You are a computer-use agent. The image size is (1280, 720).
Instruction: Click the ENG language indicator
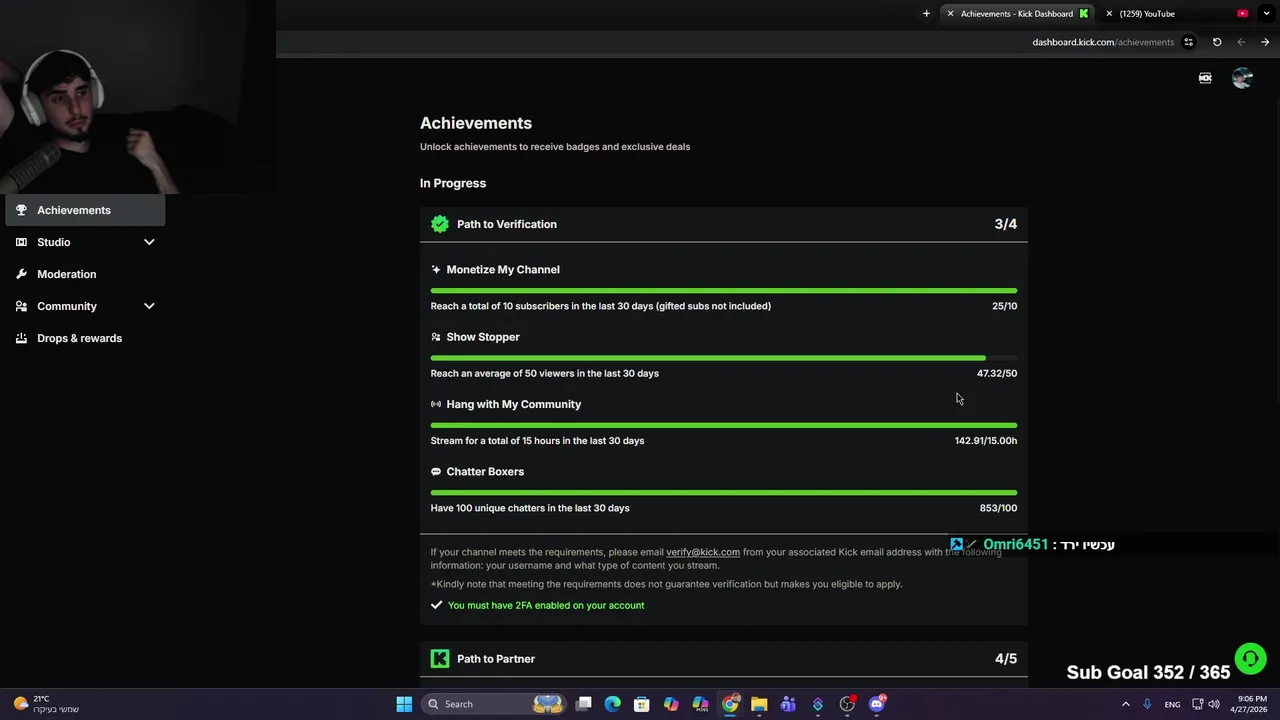[x=1172, y=704]
